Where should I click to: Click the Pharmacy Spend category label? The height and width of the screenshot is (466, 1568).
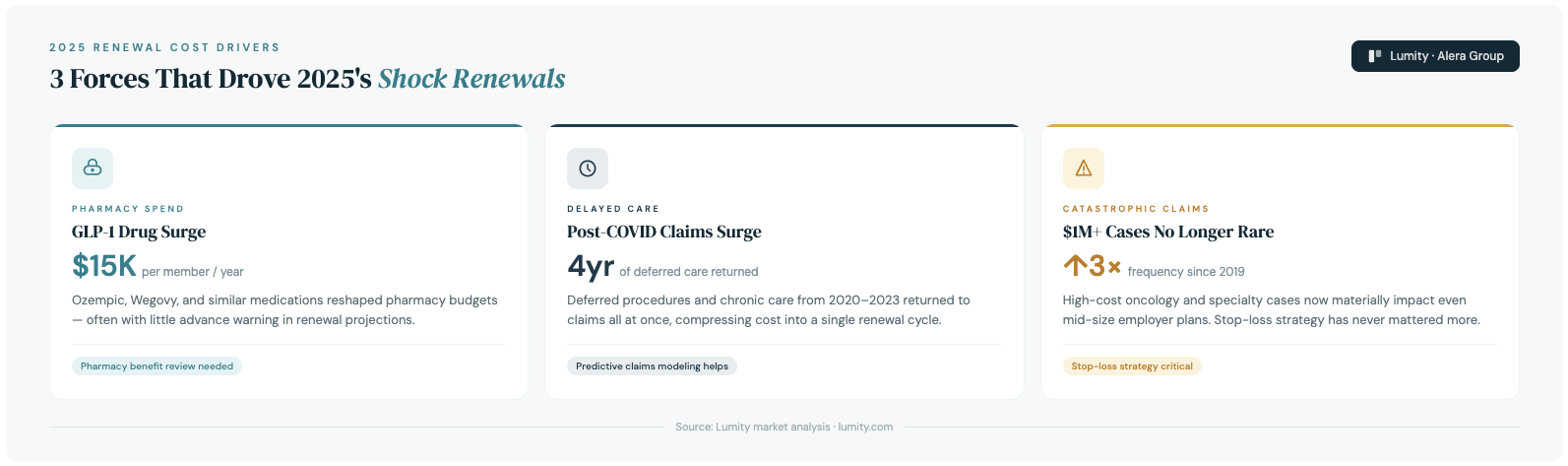[128, 209]
